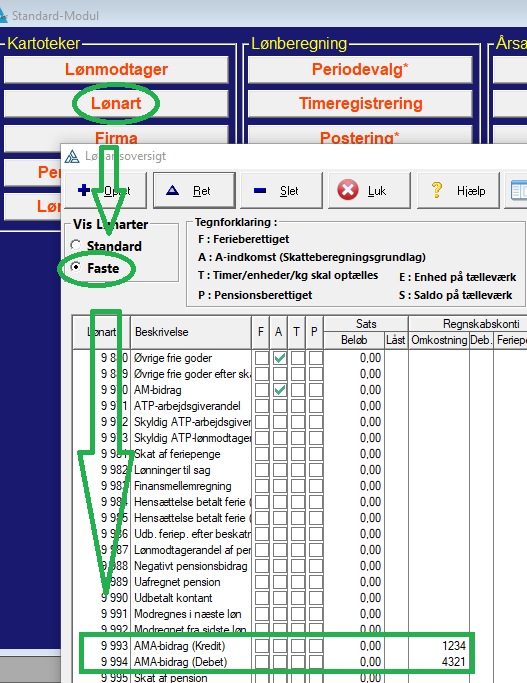Open Timeregistrering under Lønberegning

tap(360, 104)
